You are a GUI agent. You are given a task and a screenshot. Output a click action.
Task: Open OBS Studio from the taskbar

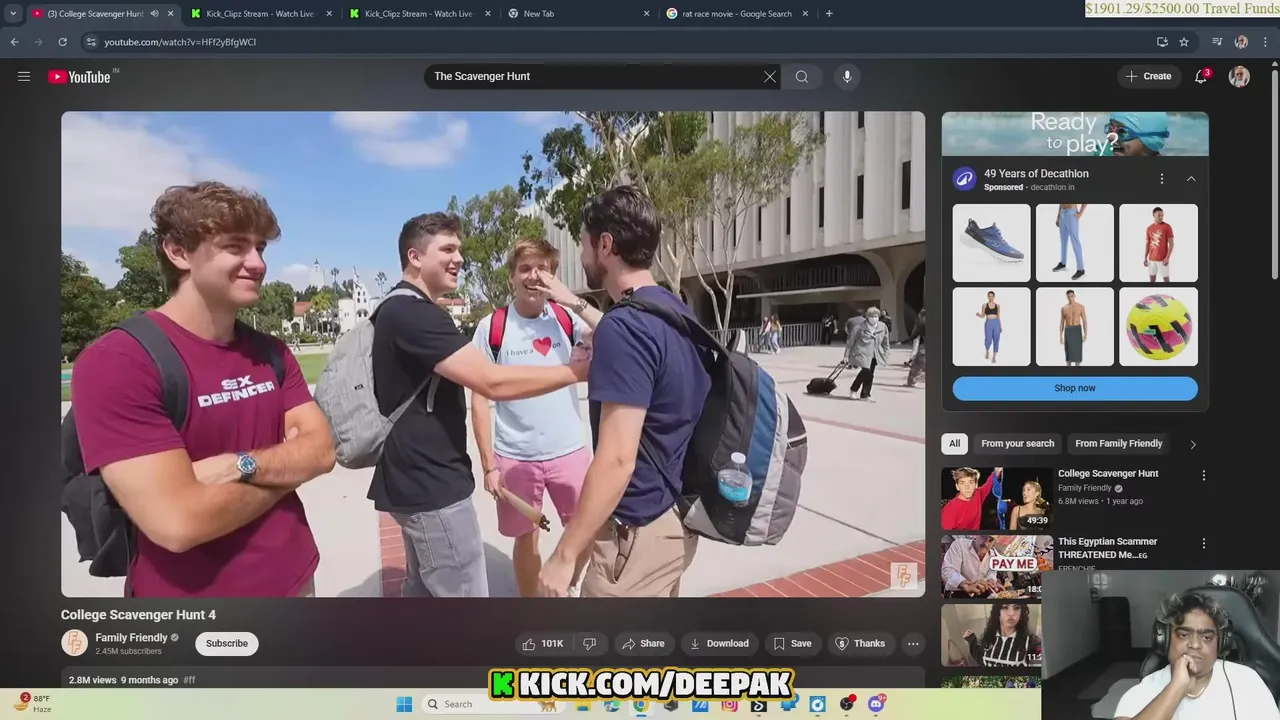coord(847,704)
